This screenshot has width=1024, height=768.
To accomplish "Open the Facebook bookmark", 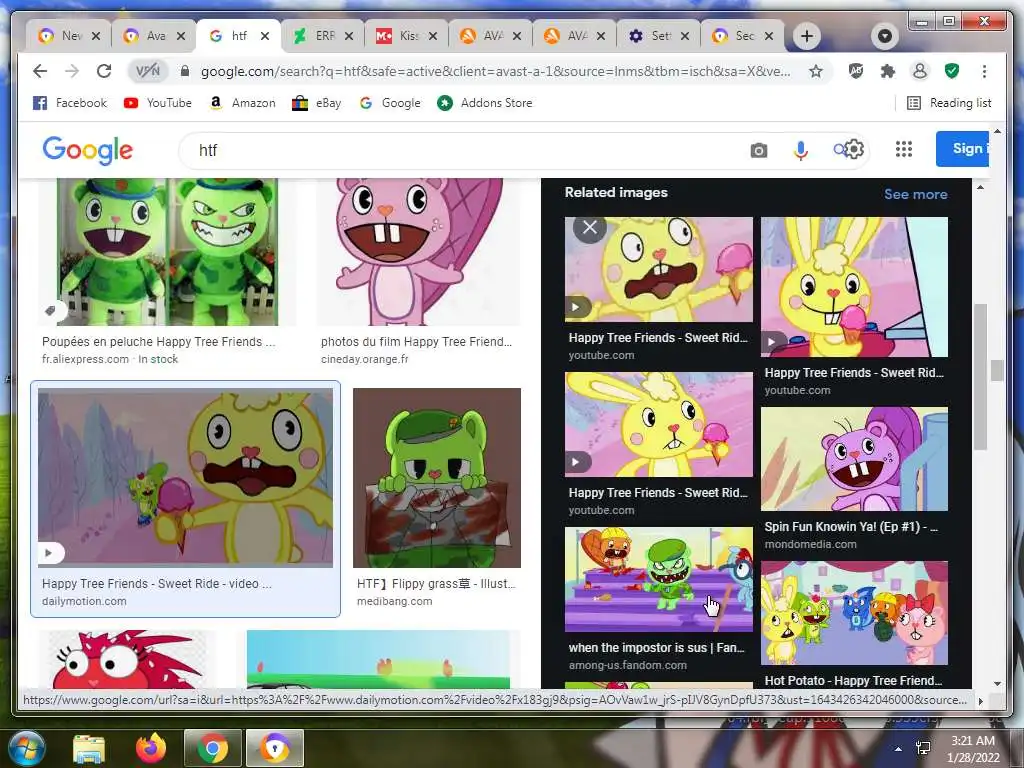I will [x=69, y=103].
